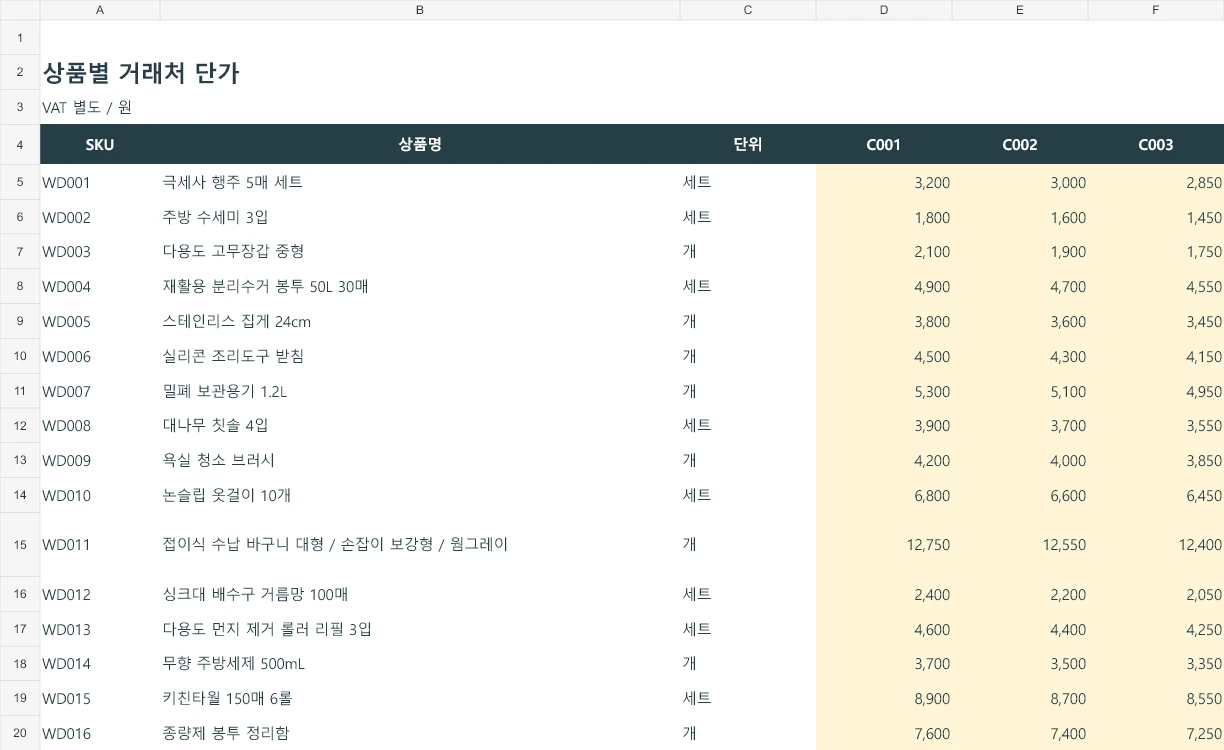
Task: Click unit cell '세트' in WD001 row
Action: [x=748, y=182]
